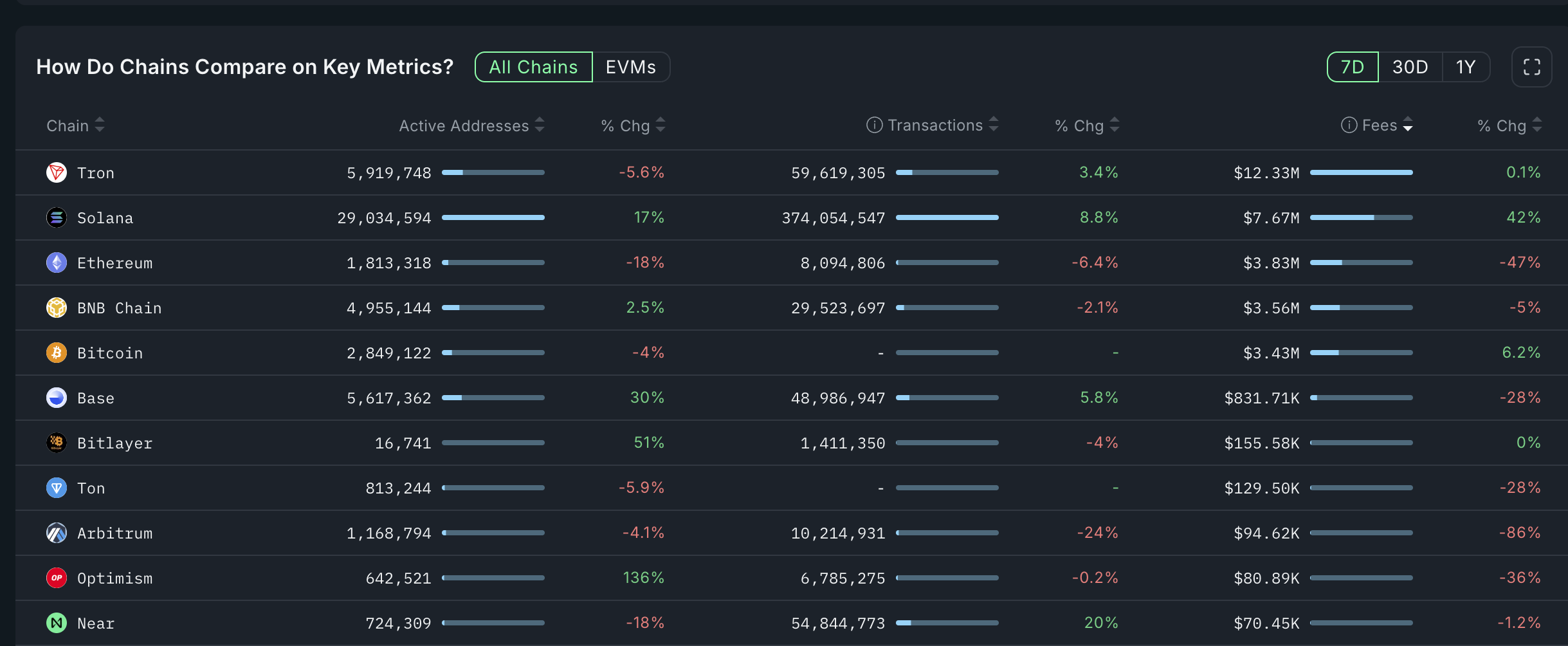1568x646 pixels.
Task: Click the Optimism red OP icon
Action: (x=57, y=578)
